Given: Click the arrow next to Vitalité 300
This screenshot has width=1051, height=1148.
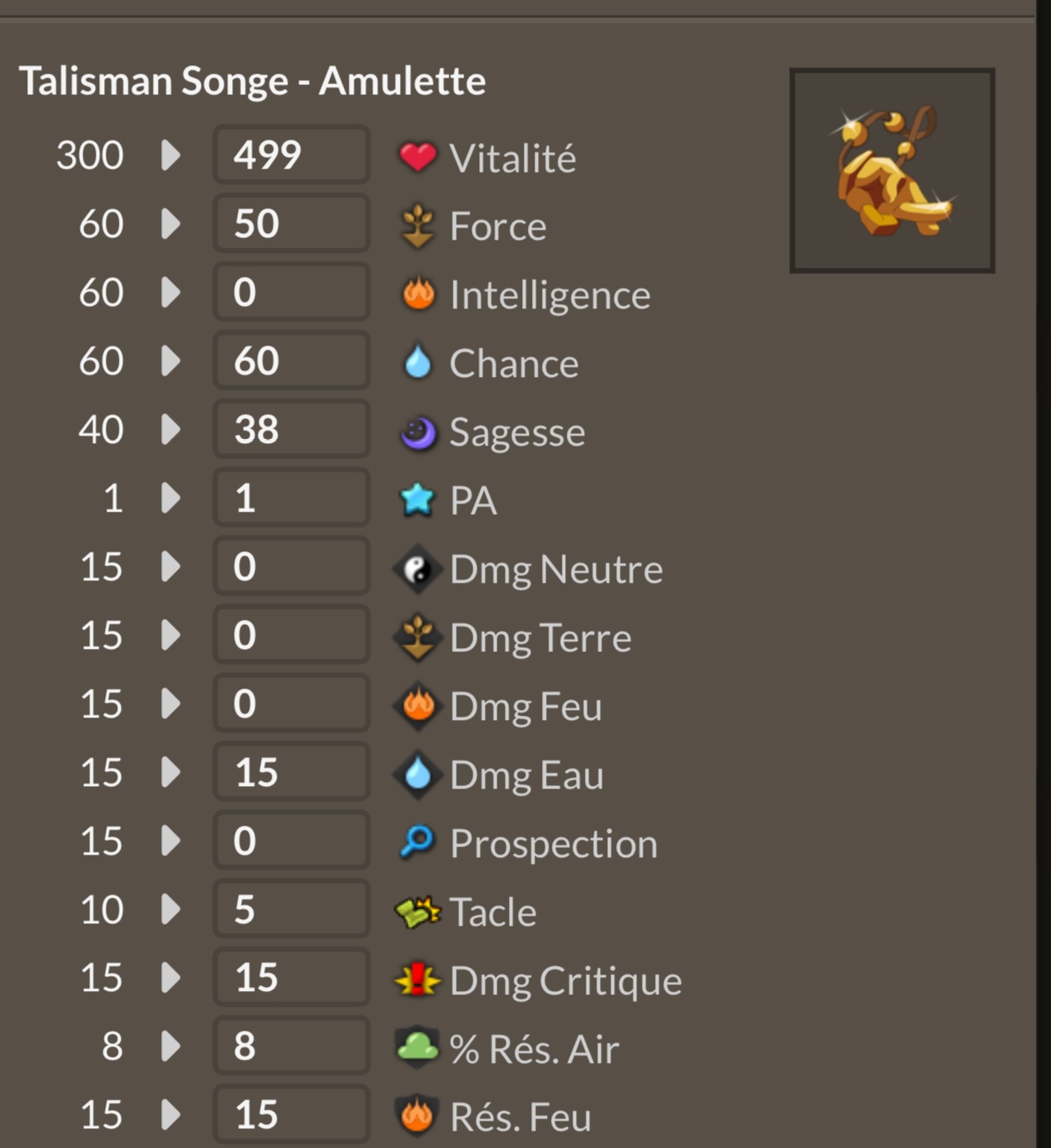Looking at the screenshot, I should coord(170,155).
